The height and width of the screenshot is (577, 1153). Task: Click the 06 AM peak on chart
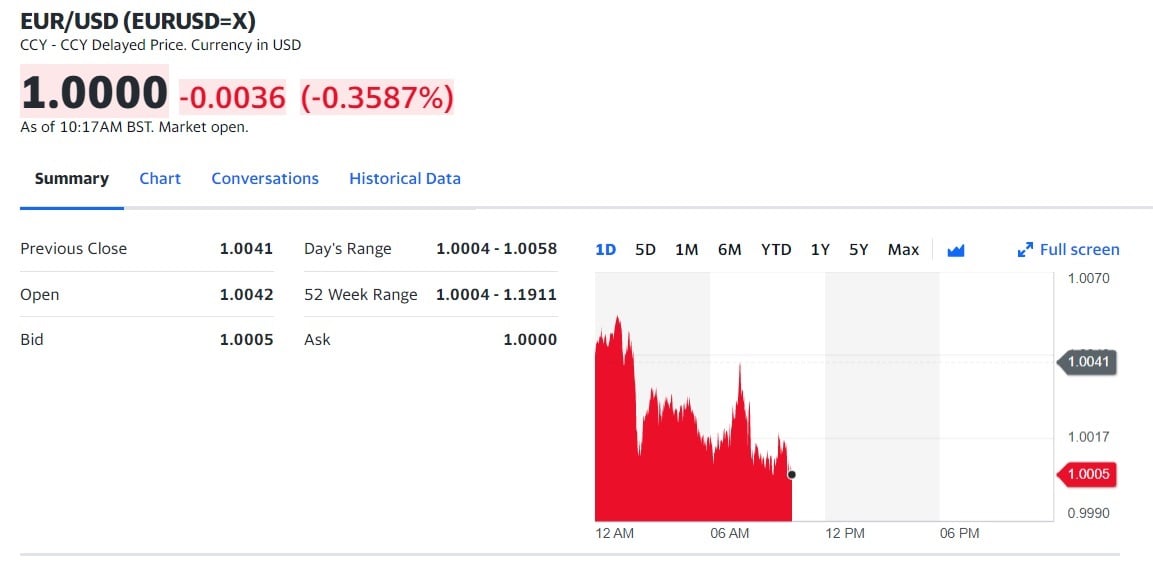tap(740, 368)
